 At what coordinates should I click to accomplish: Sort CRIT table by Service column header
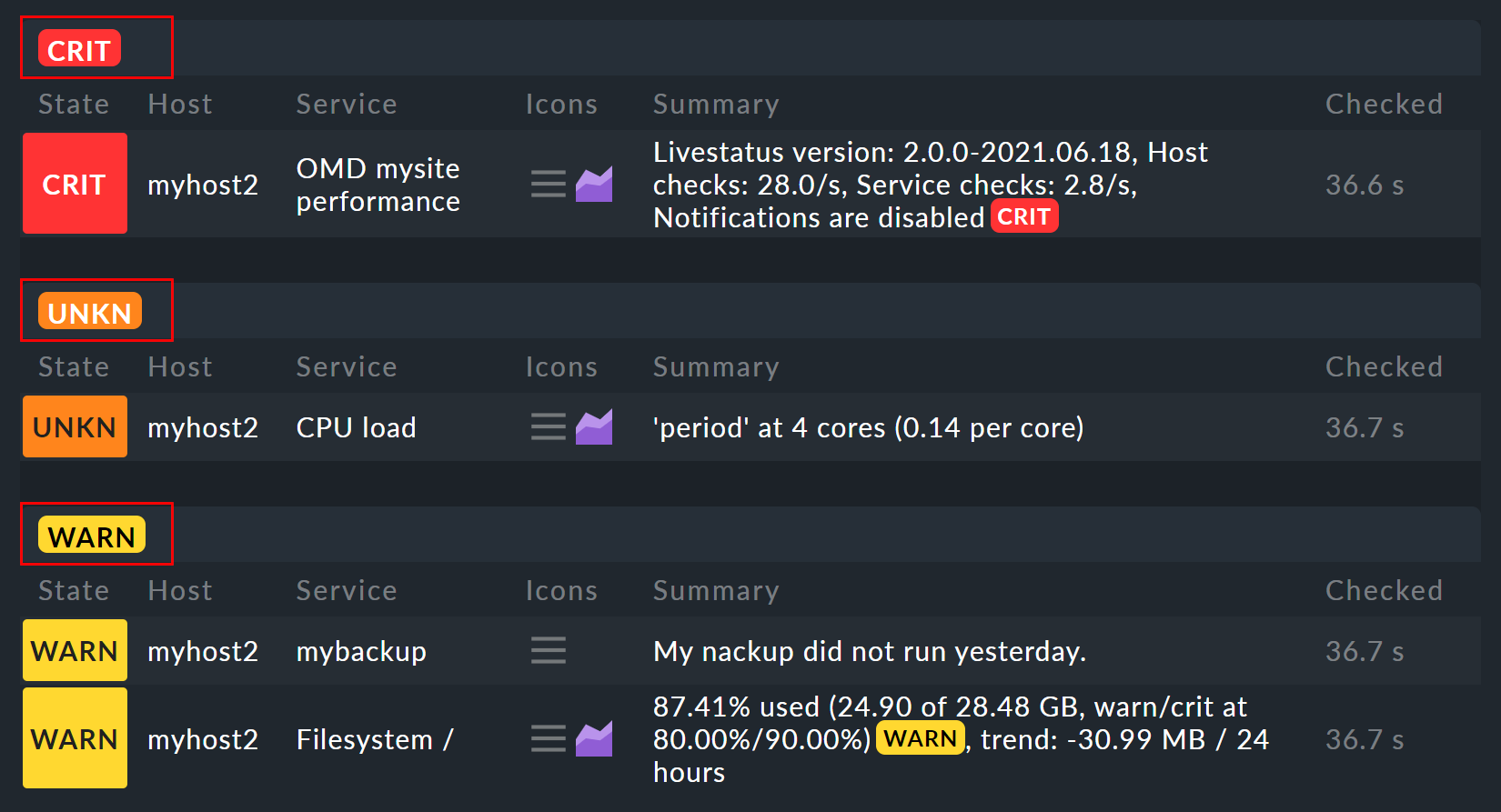tap(346, 105)
